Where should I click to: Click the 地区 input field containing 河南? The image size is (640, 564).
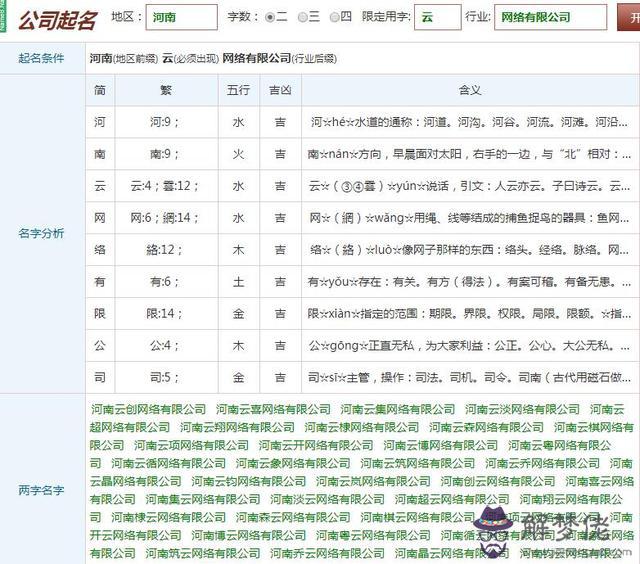182,17
